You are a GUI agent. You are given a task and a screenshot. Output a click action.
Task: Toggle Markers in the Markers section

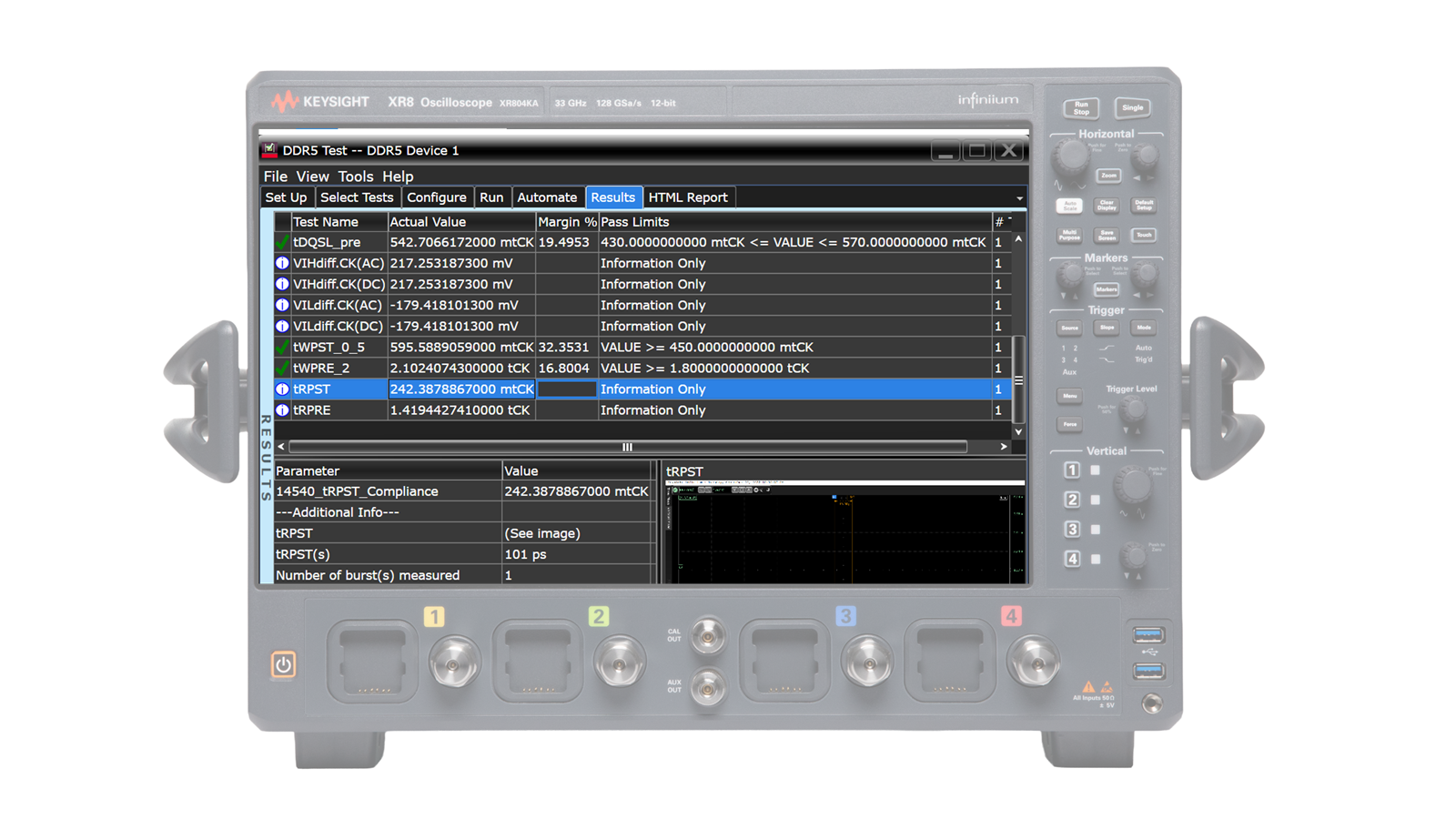tap(1105, 289)
